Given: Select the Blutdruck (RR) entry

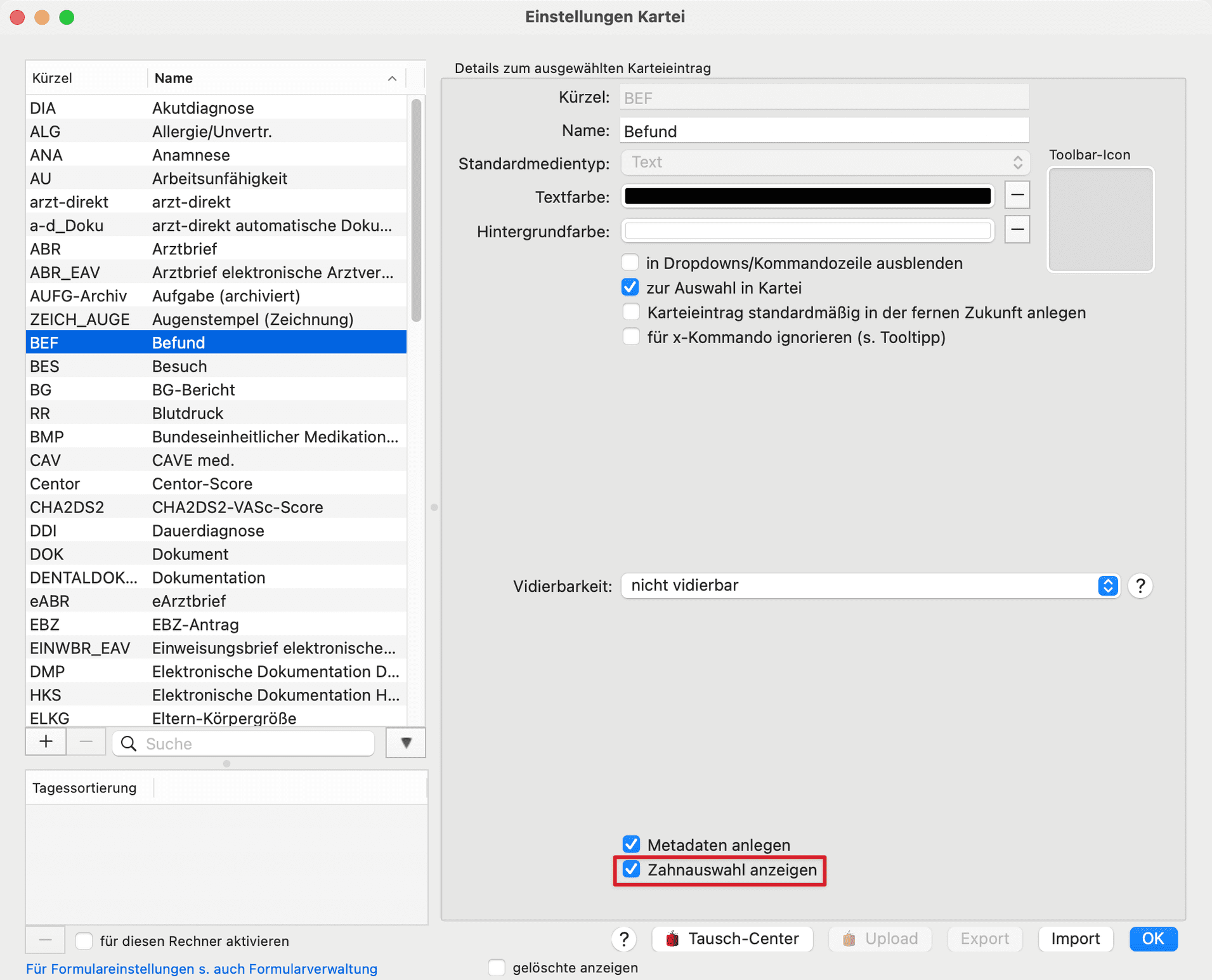Looking at the screenshot, I should (216, 413).
